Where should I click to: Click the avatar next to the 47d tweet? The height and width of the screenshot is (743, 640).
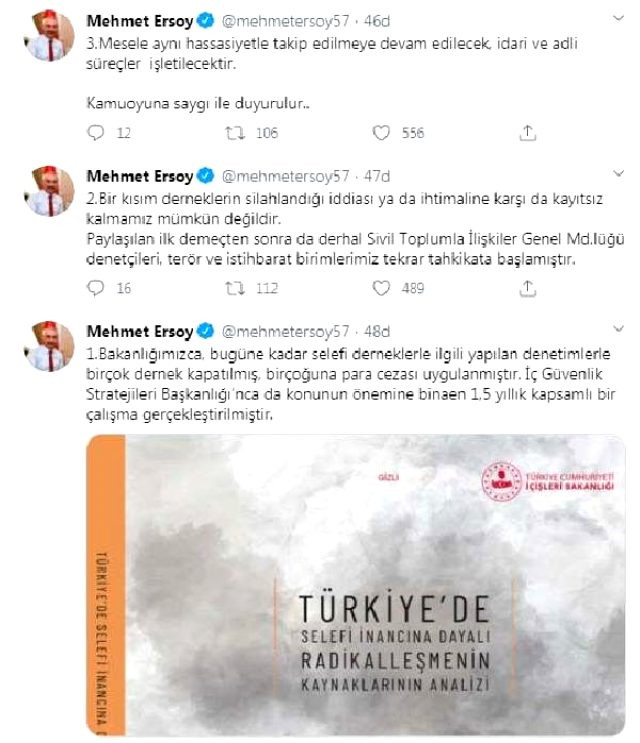coord(50,191)
